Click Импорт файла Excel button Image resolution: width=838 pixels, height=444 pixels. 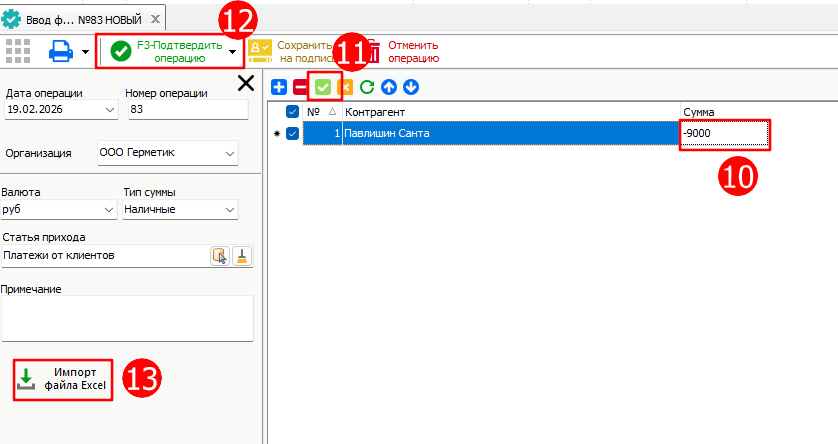tap(63, 380)
